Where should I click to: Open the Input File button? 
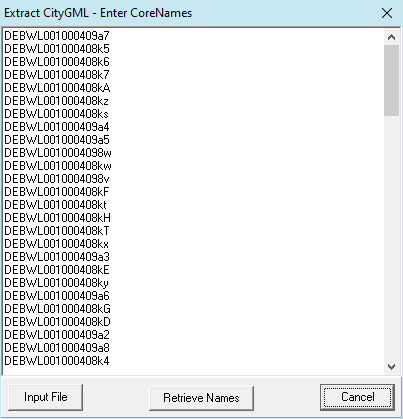click(x=46, y=397)
